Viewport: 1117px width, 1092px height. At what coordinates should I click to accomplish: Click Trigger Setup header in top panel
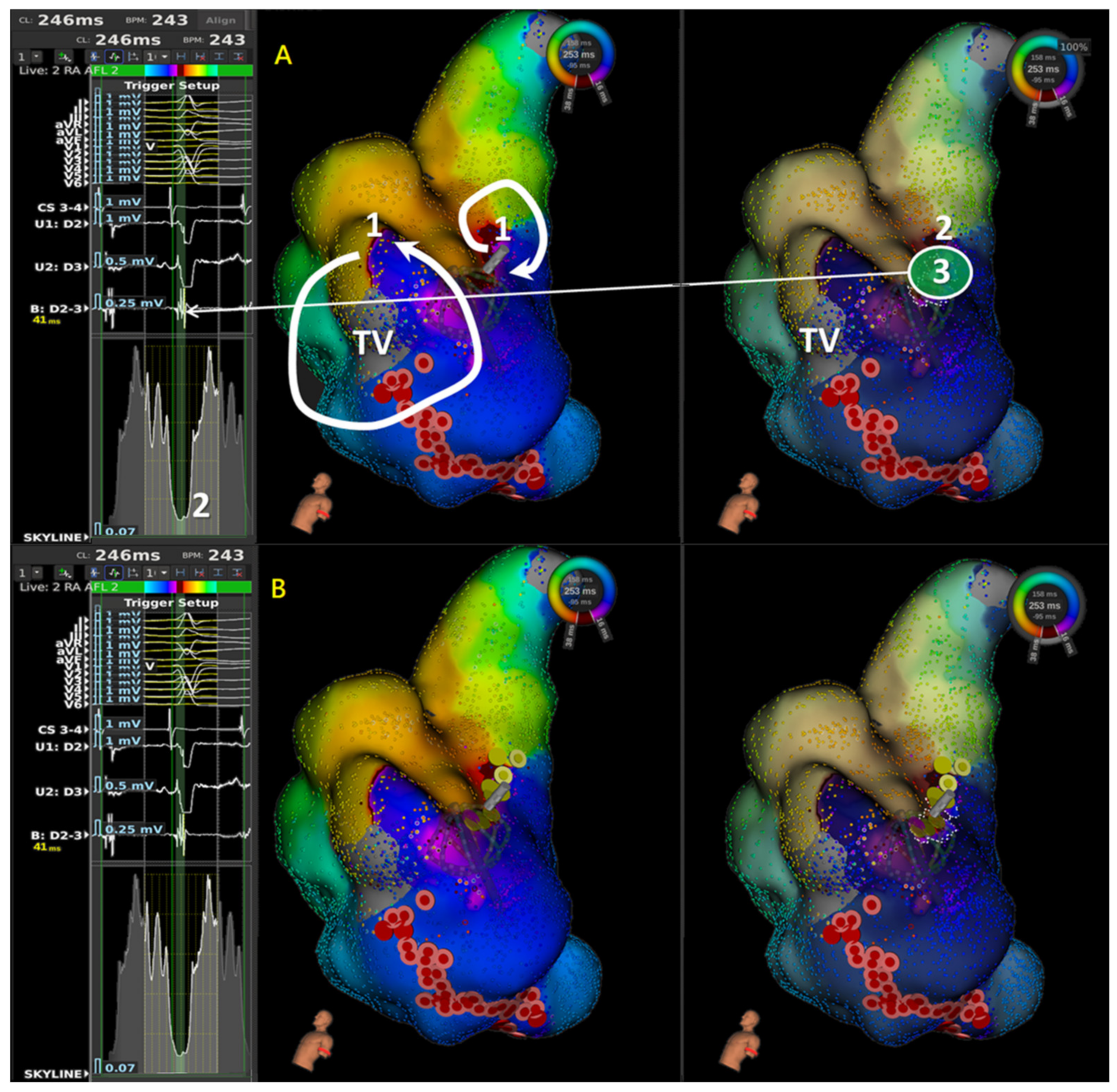pos(171,86)
